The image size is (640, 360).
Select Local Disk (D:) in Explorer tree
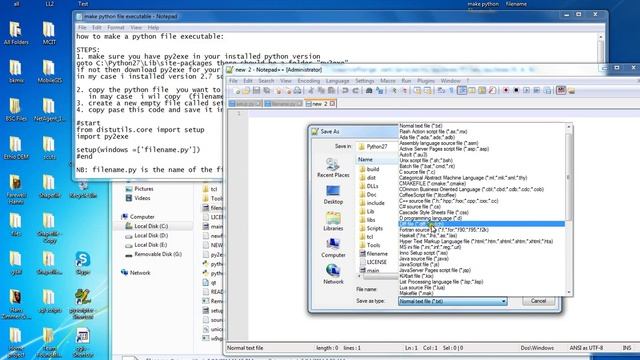tap(151, 236)
